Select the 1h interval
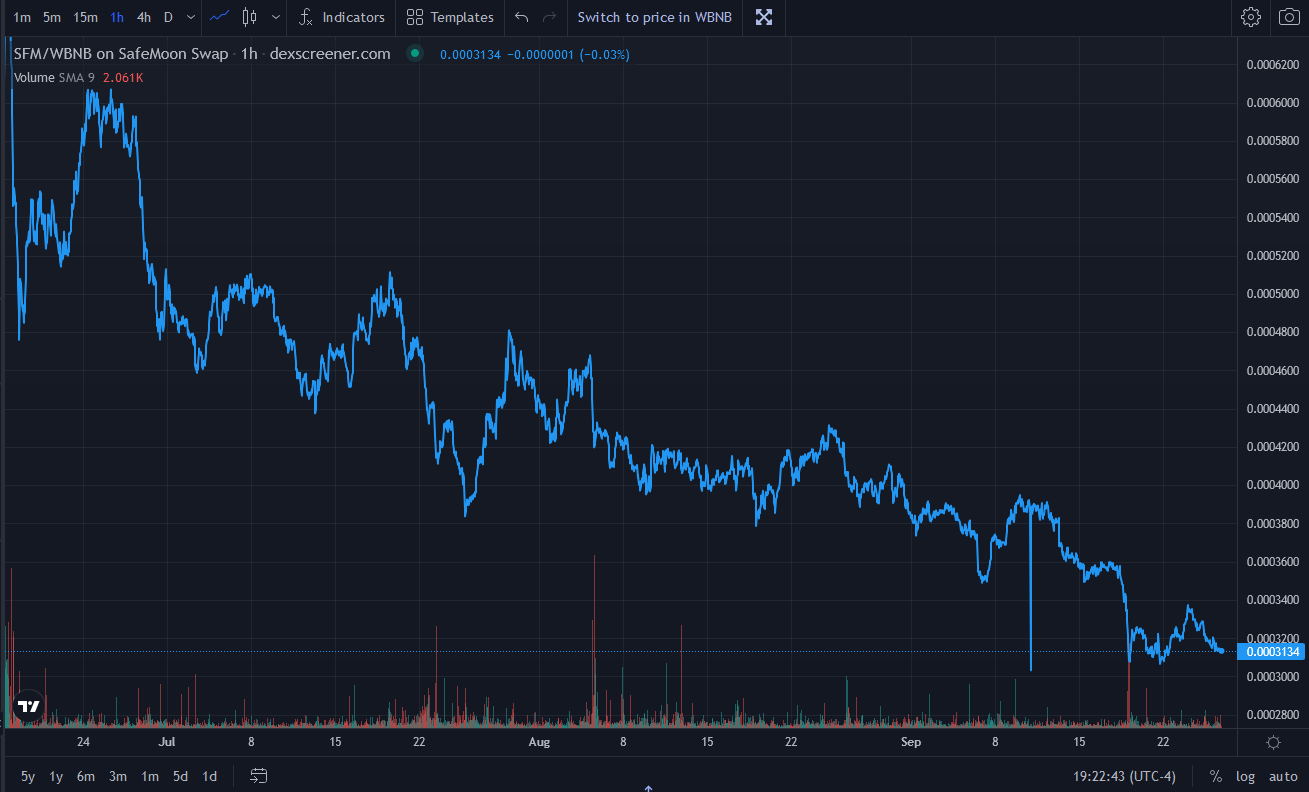The image size is (1309, 792). tap(117, 17)
